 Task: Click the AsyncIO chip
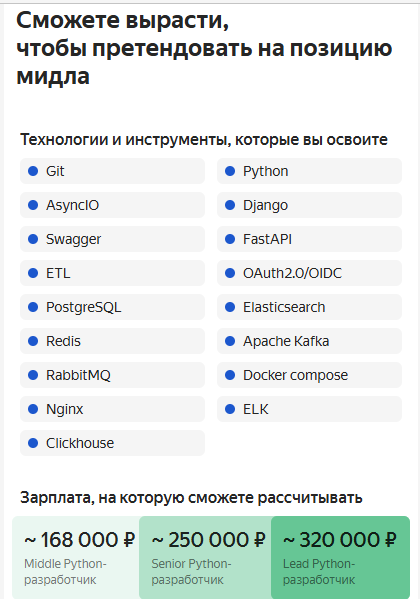click(112, 205)
